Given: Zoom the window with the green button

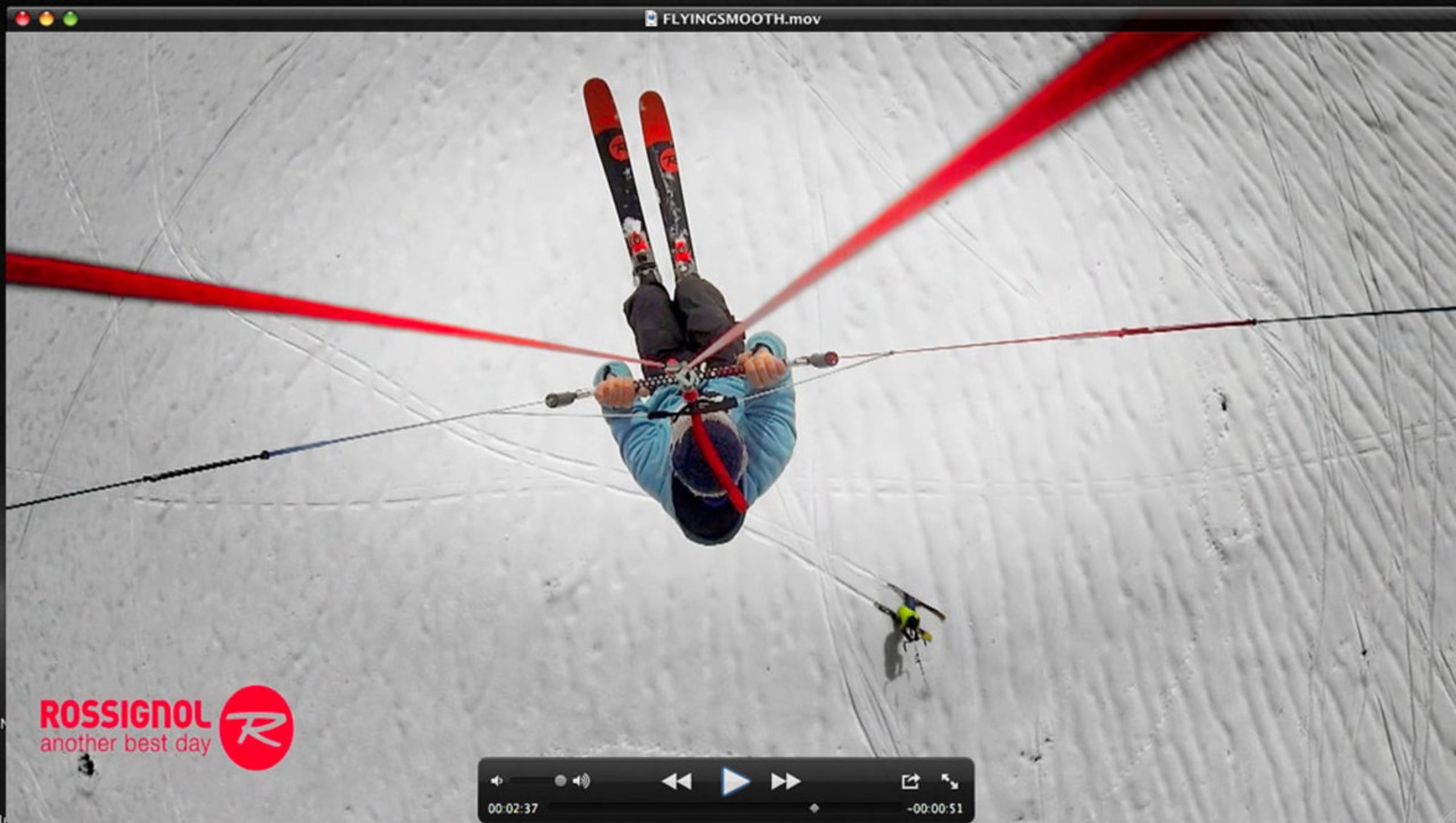Looking at the screenshot, I should point(70,19).
